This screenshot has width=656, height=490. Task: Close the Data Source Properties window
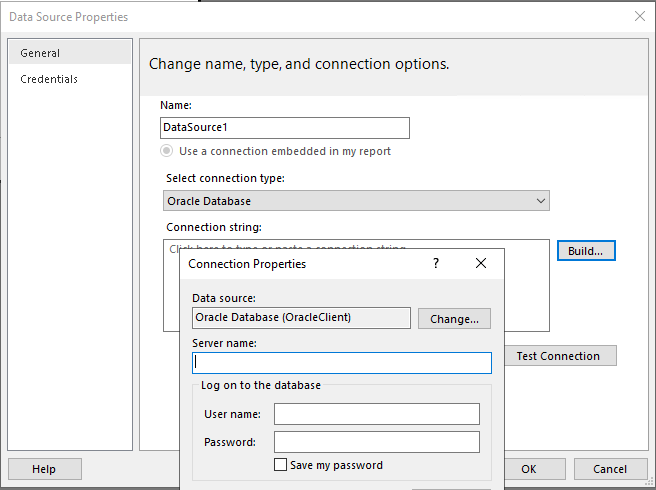[x=640, y=16]
